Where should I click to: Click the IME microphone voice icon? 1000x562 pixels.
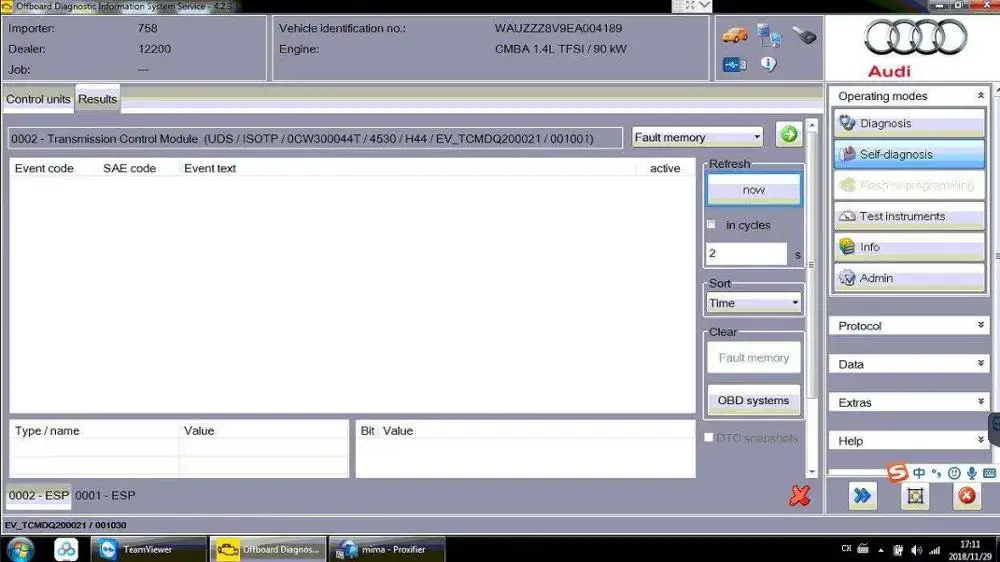click(971, 473)
